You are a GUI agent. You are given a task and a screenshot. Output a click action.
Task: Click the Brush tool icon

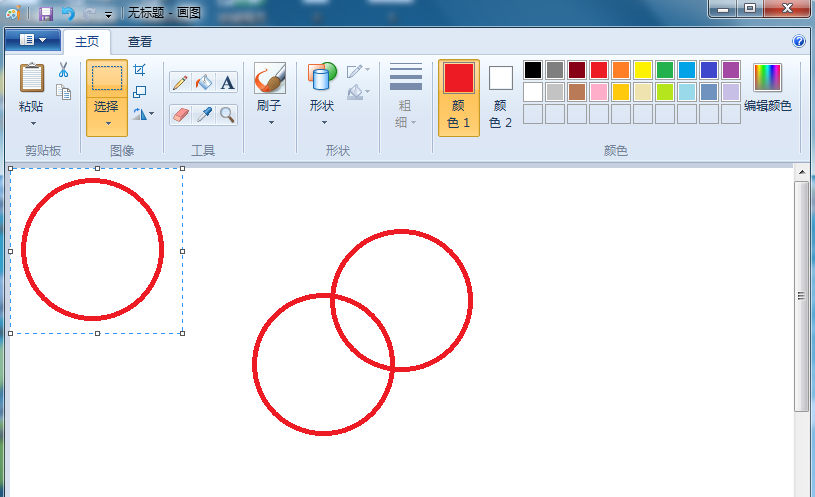(x=270, y=78)
